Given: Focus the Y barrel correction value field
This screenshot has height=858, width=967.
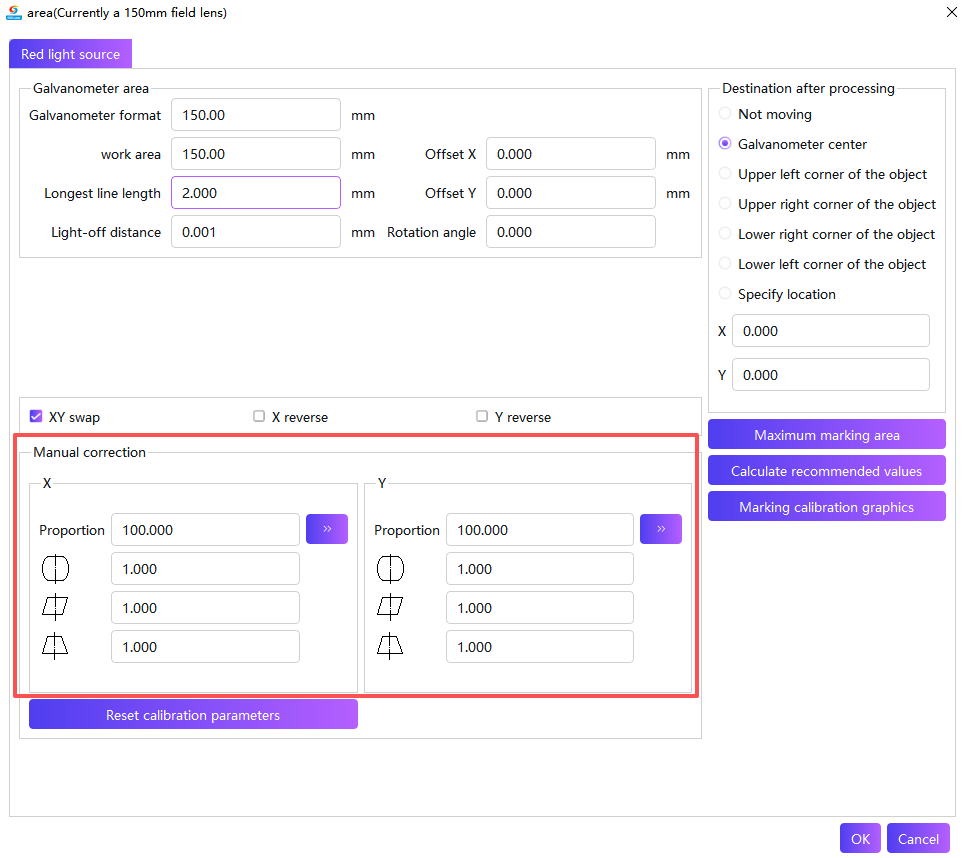Looking at the screenshot, I should point(540,569).
